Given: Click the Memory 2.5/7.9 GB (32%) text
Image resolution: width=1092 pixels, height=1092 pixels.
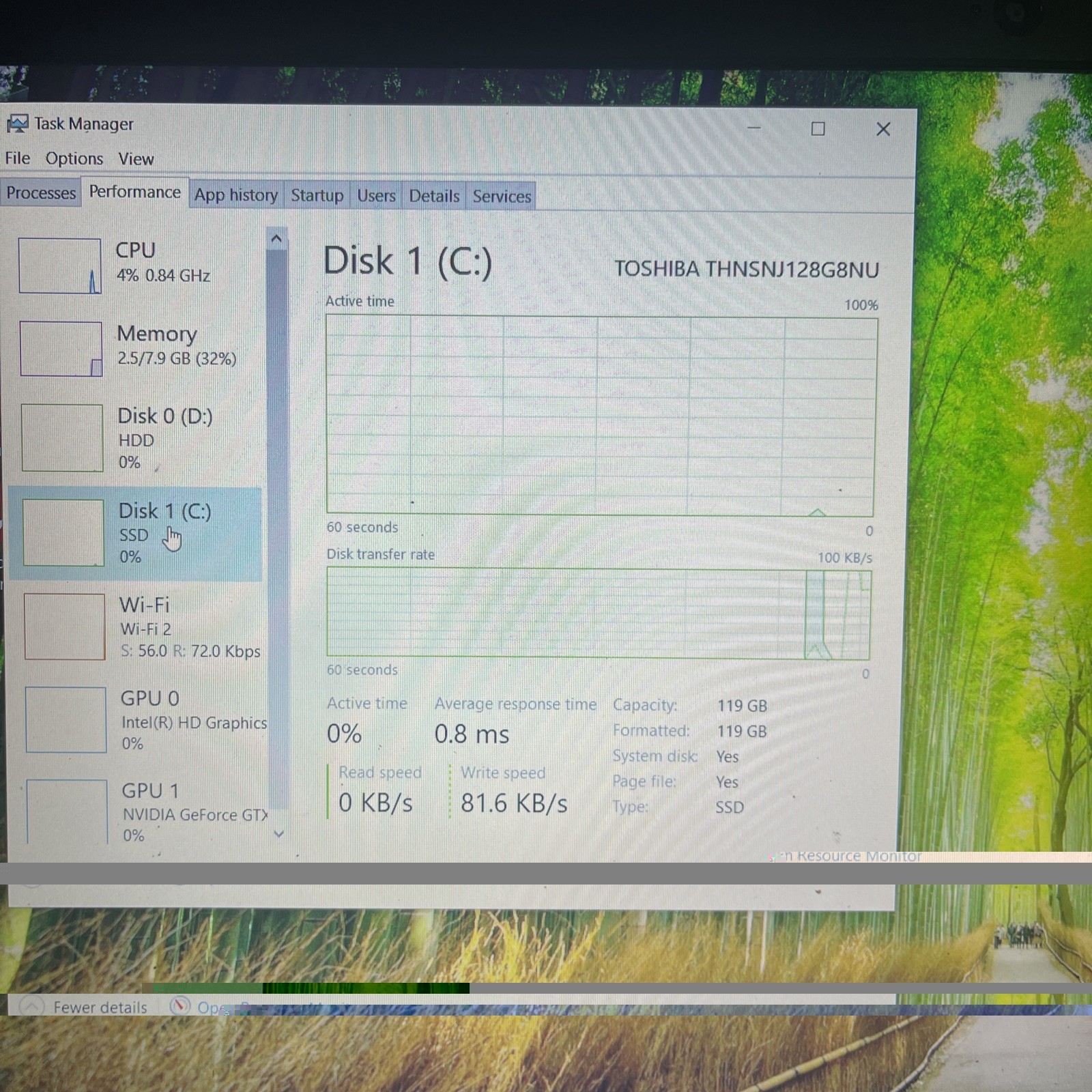Looking at the screenshot, I should 177,358.
